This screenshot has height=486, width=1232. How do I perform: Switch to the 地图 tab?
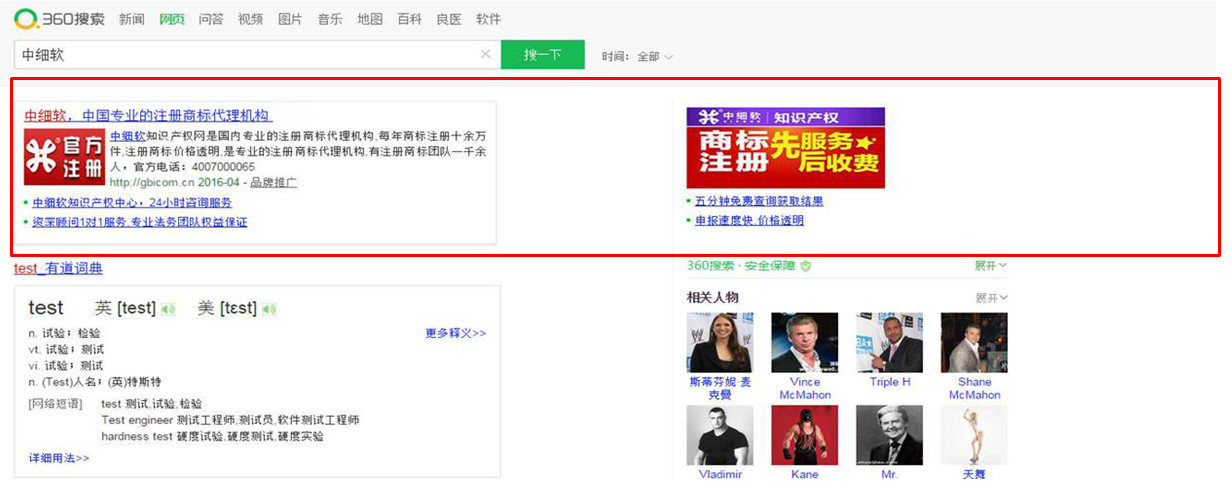[x=370, y=20]
